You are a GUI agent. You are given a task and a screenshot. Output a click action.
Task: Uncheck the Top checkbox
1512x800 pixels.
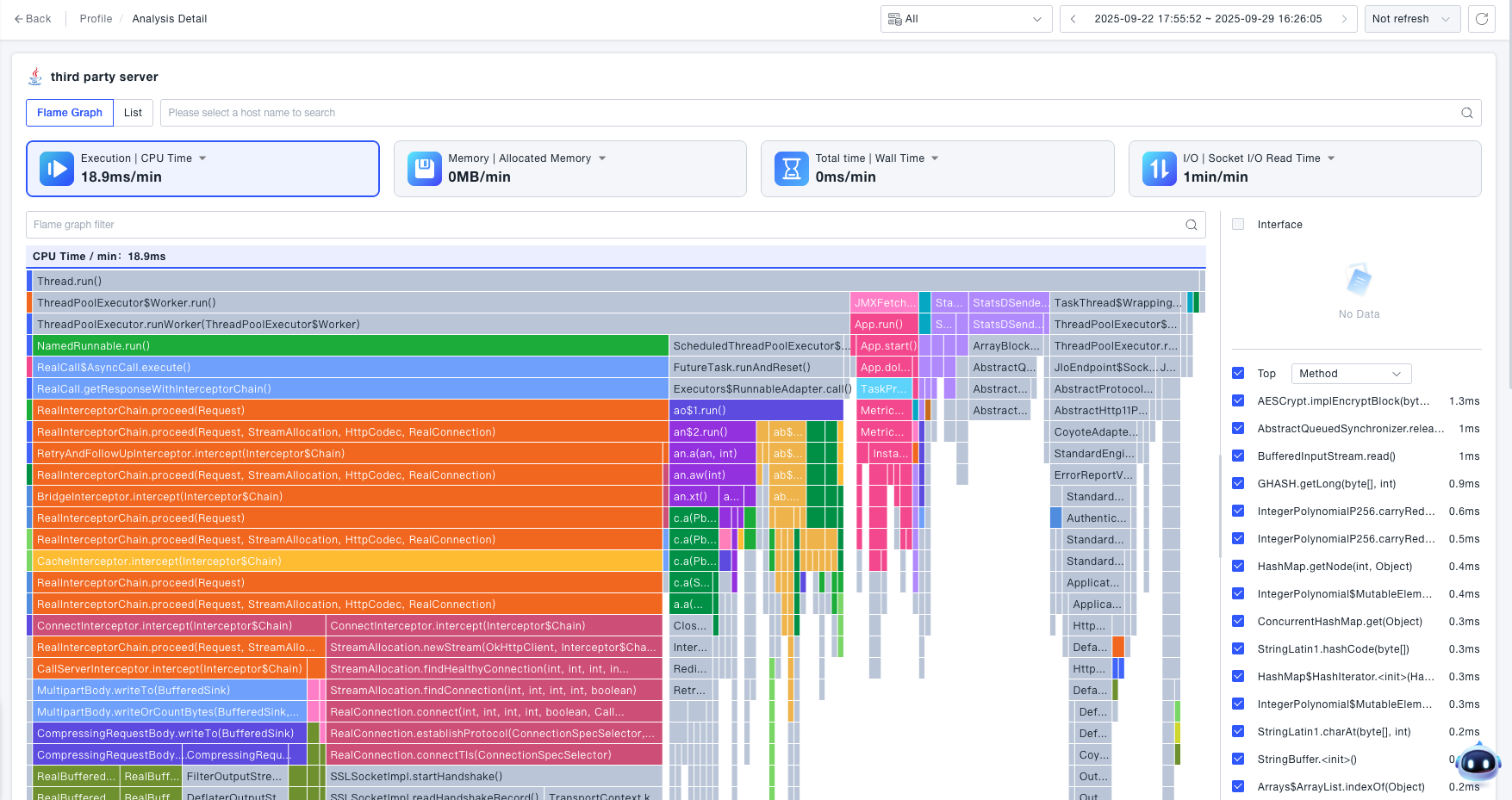pos(1238,374)
